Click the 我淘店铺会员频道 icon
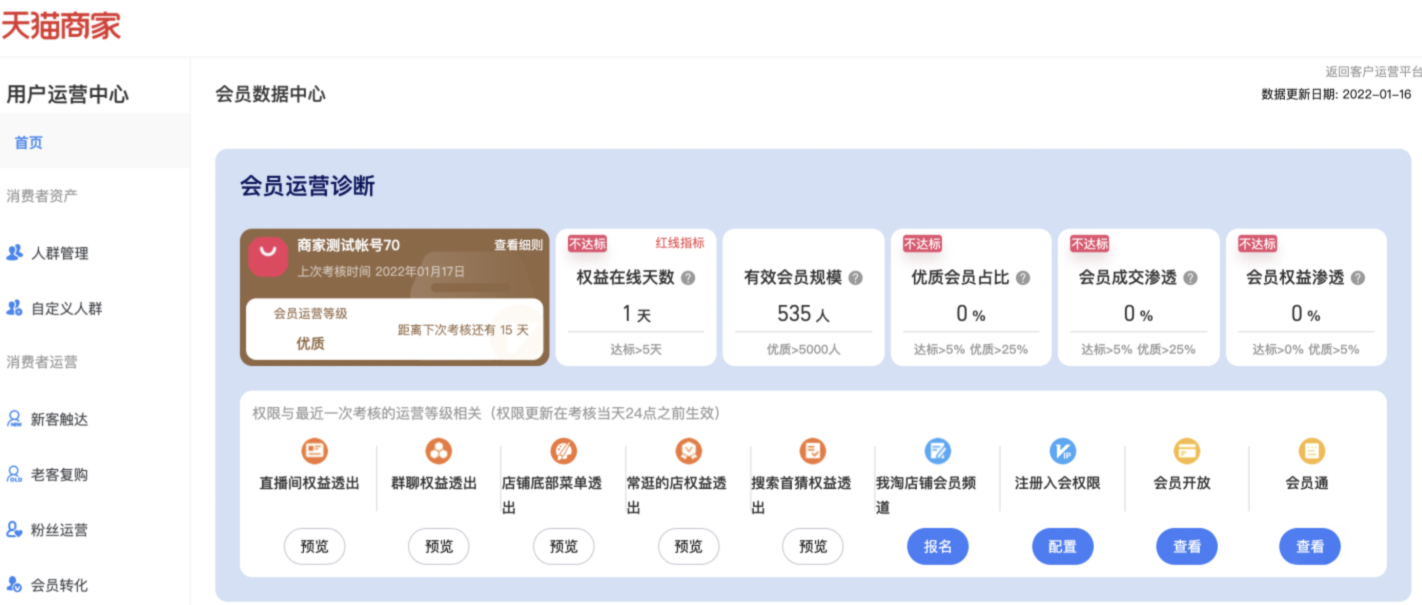Viewport: 1422px width, 605px height. (x=938, y=452)
